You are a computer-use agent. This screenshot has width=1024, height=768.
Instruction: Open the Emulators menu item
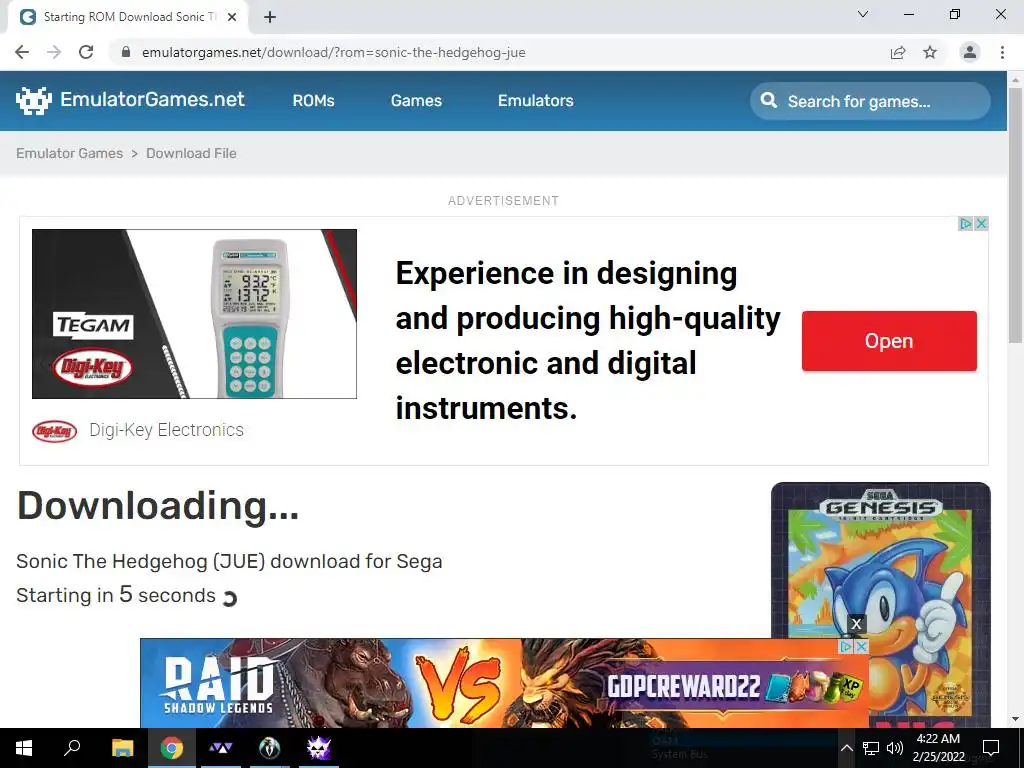pyautogui.click(x=536, y=101)
